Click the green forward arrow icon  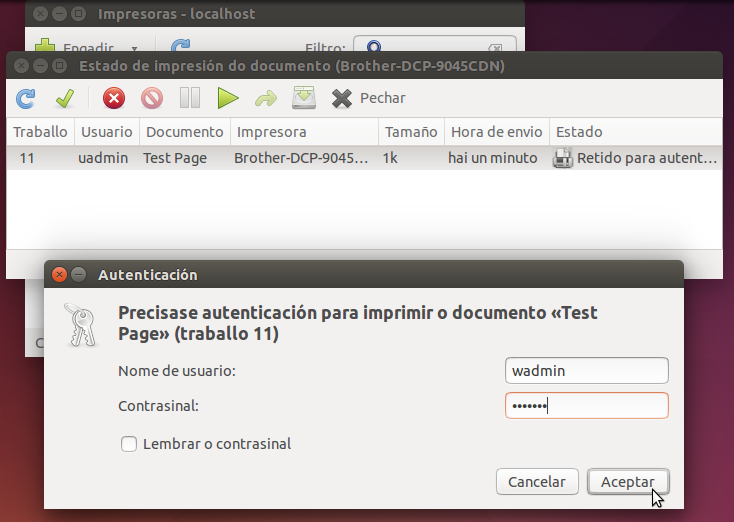click(x=266, y=98)
